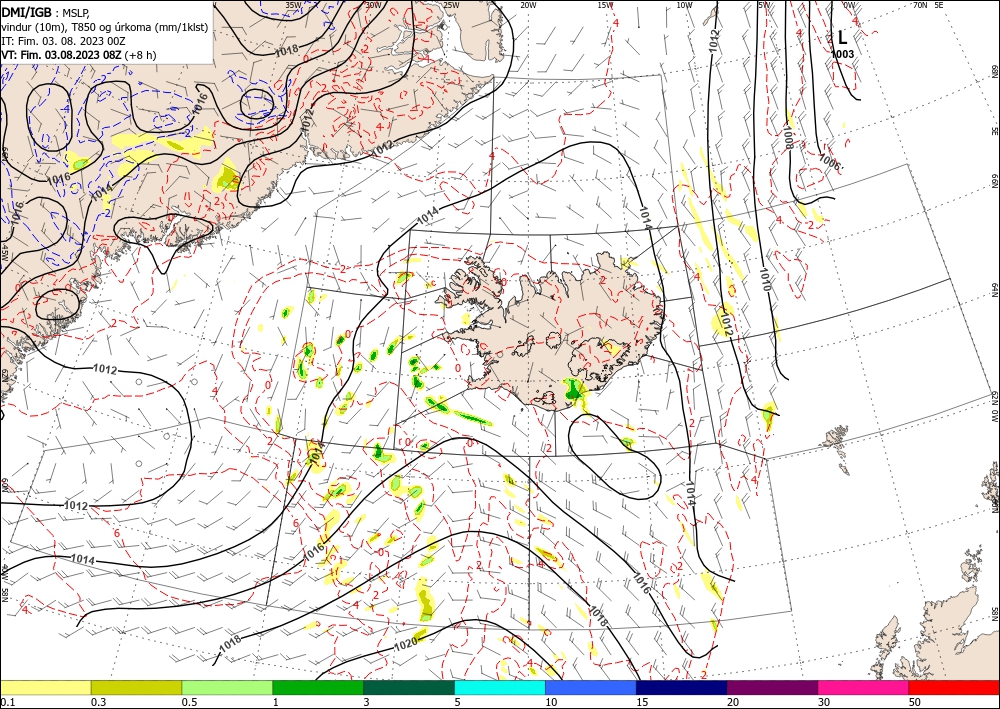
Task: Click the "10W" longitude label
Action: (x=684, y=5)
